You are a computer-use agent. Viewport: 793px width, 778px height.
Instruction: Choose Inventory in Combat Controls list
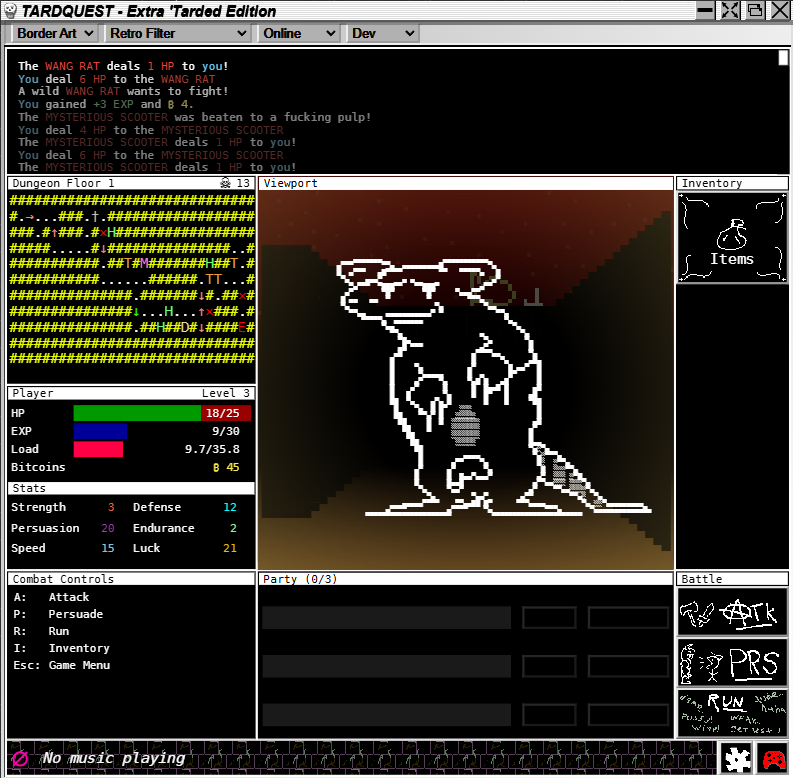(79, 648)
